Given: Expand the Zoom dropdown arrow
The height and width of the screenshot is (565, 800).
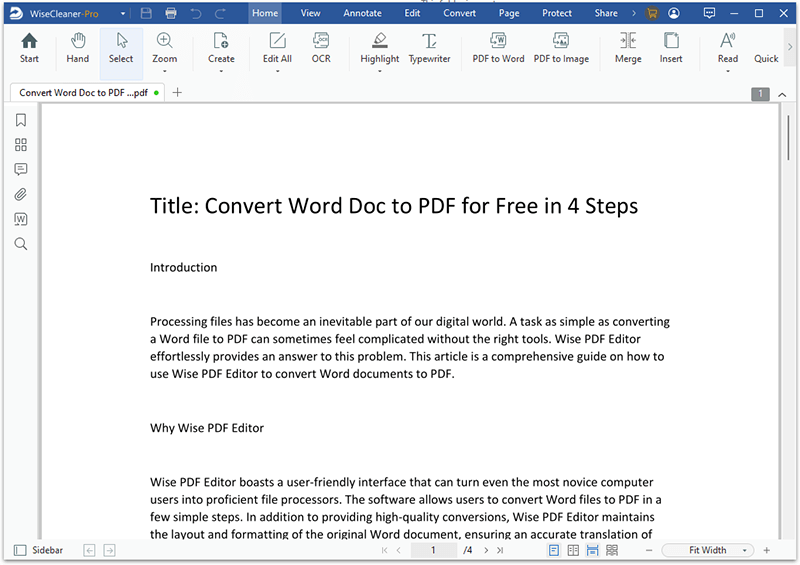Looking at the screenshot, I should coord(164,71).
